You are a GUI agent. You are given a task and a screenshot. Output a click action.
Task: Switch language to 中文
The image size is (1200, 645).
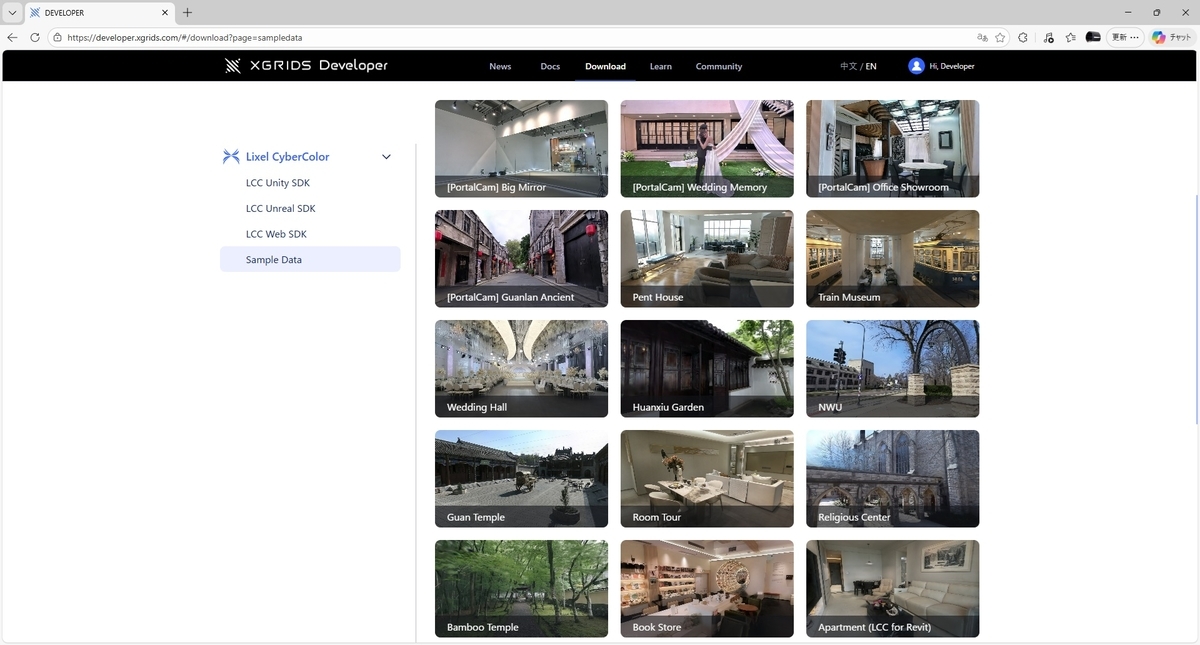point(848,66)
